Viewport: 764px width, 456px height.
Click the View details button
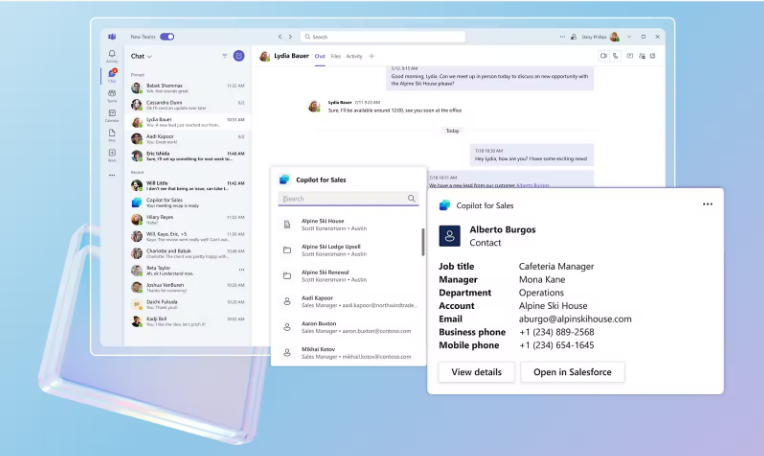[x=477, y=372]
